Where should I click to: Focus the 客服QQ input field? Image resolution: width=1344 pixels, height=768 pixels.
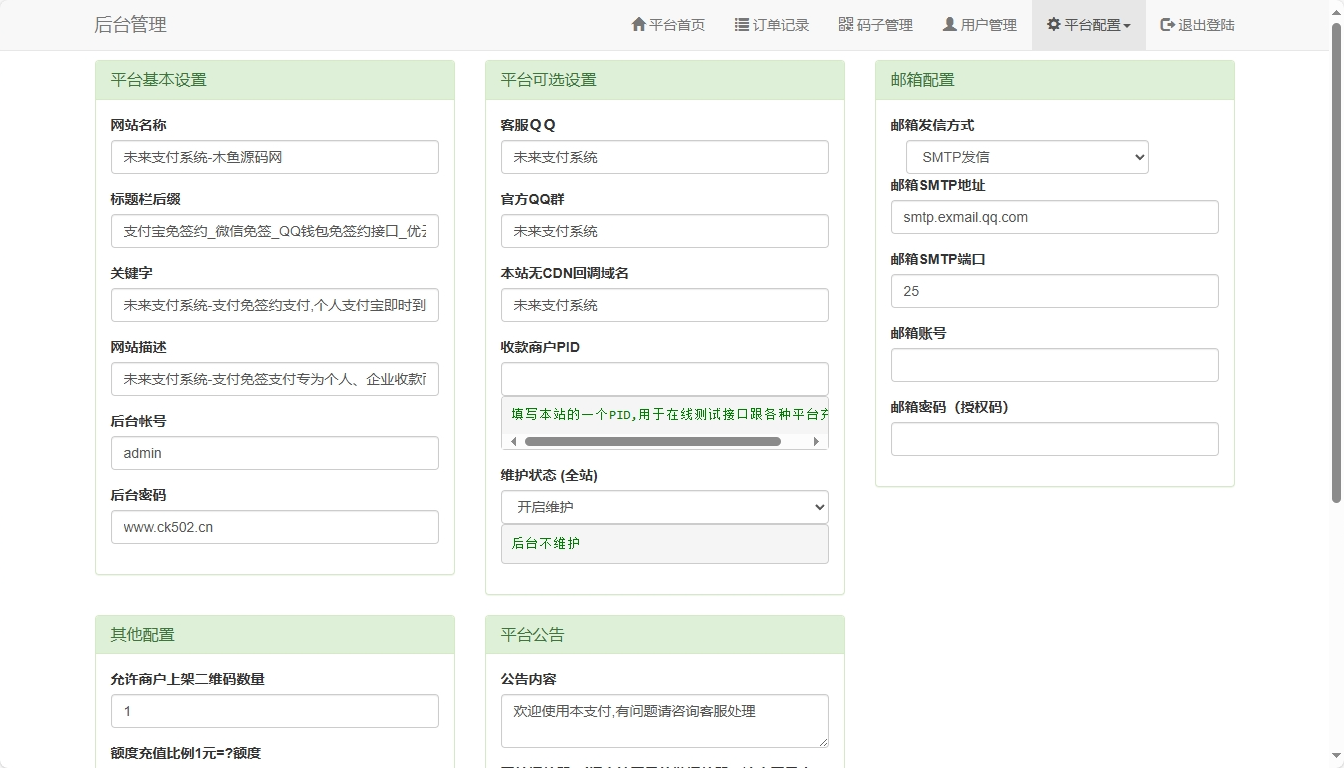(665, 157)
